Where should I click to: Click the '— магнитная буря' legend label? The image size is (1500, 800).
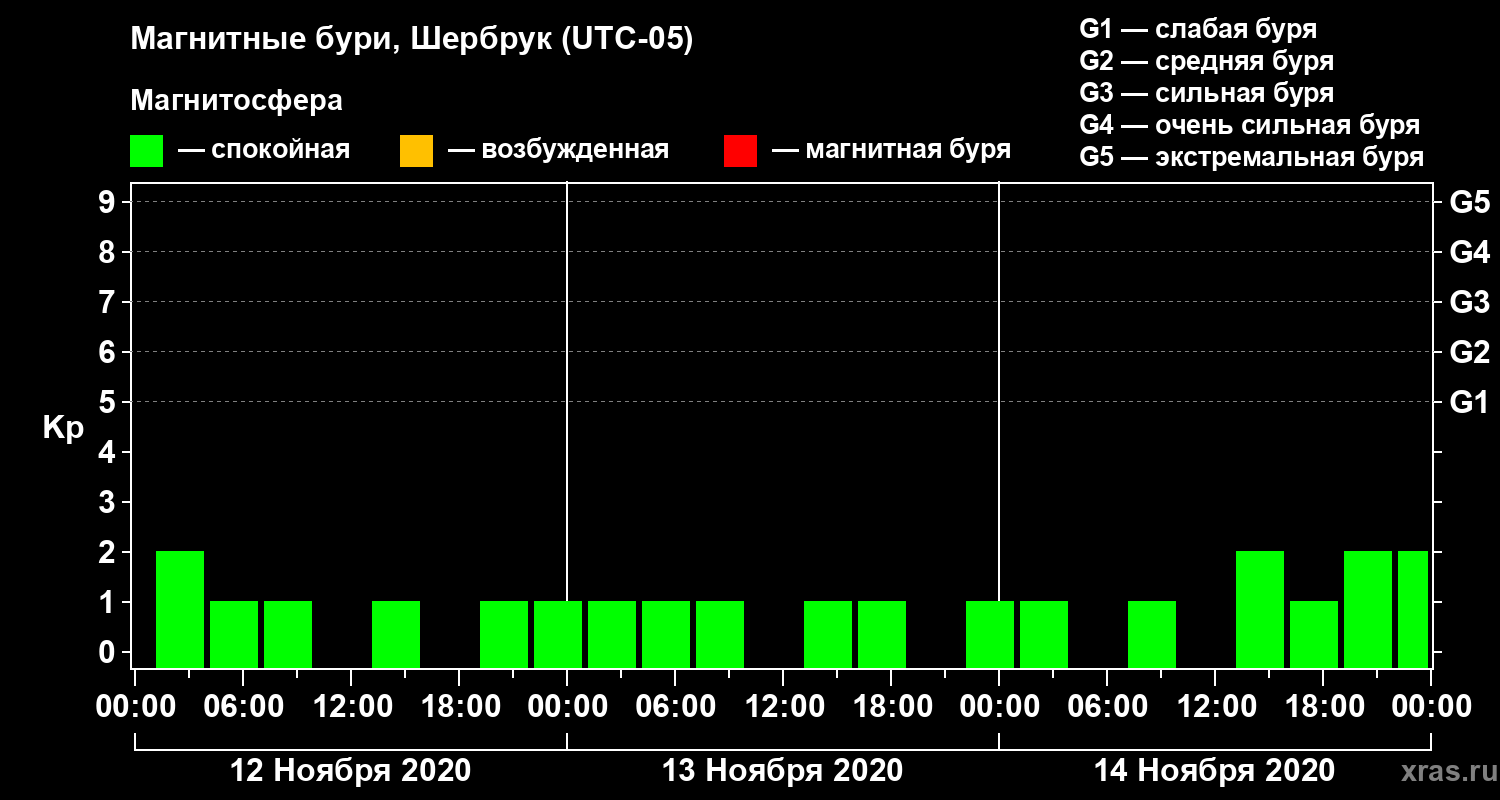click(891, 151)
